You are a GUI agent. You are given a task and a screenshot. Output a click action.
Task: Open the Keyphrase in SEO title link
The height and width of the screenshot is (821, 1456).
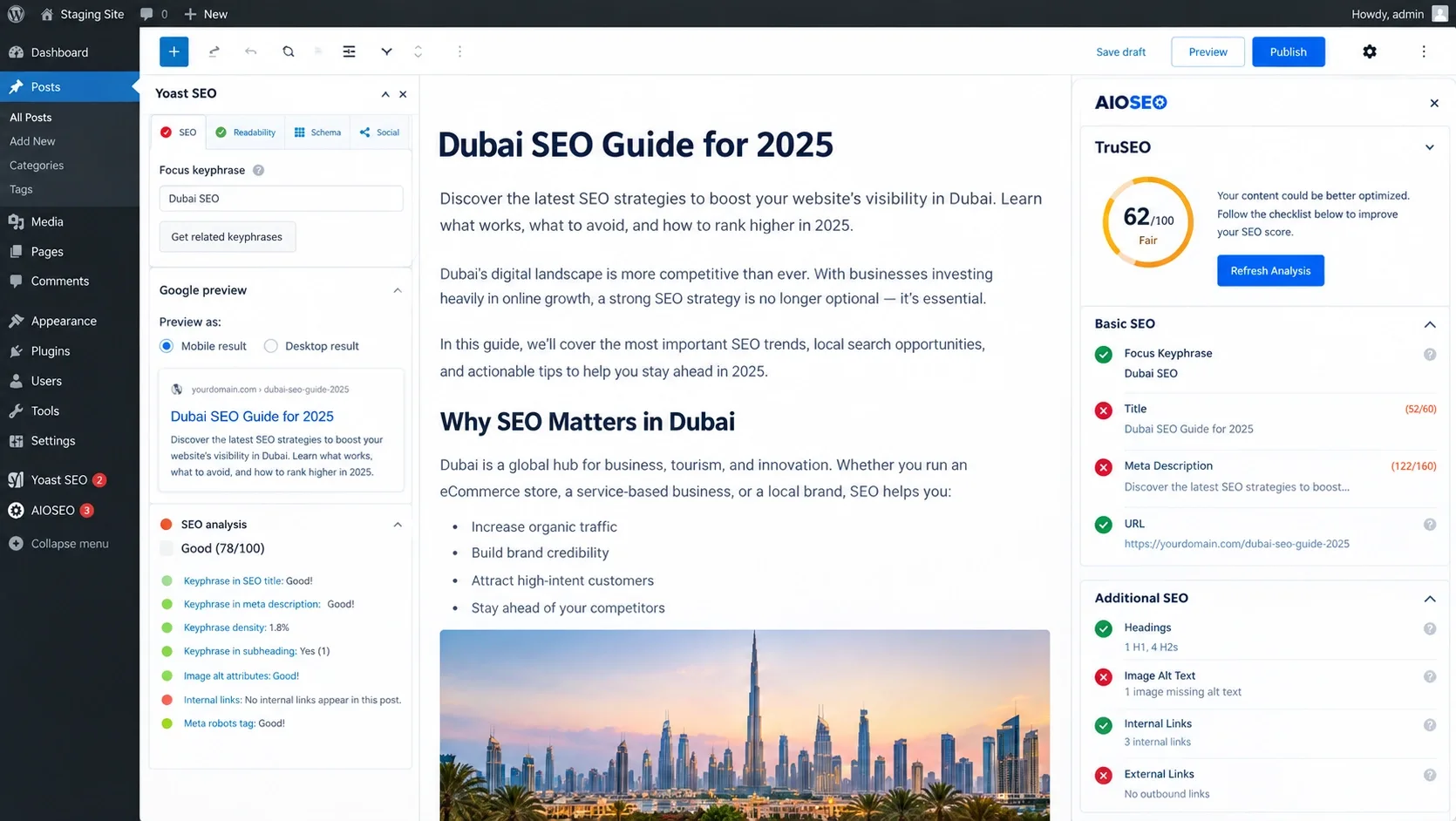[233, 580]
